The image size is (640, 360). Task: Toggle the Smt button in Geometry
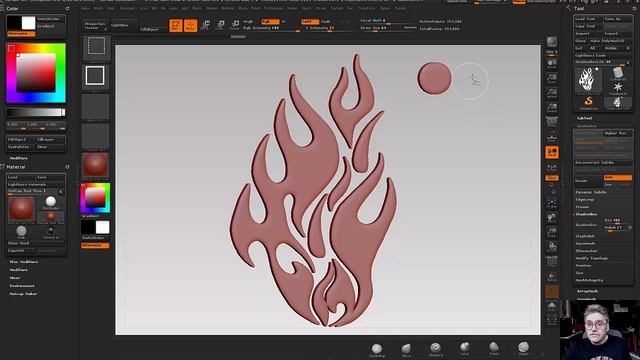coord(618,178)
